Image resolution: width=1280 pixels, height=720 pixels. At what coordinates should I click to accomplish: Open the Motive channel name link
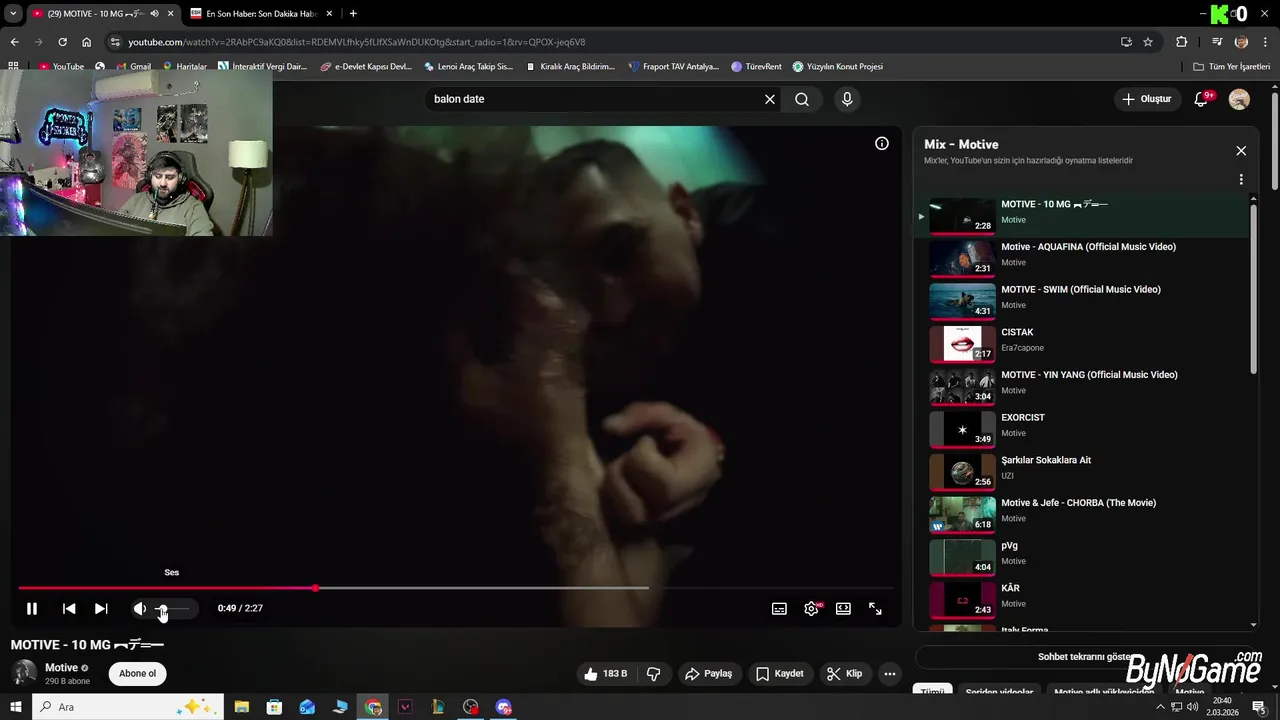(x=61, y=668)
